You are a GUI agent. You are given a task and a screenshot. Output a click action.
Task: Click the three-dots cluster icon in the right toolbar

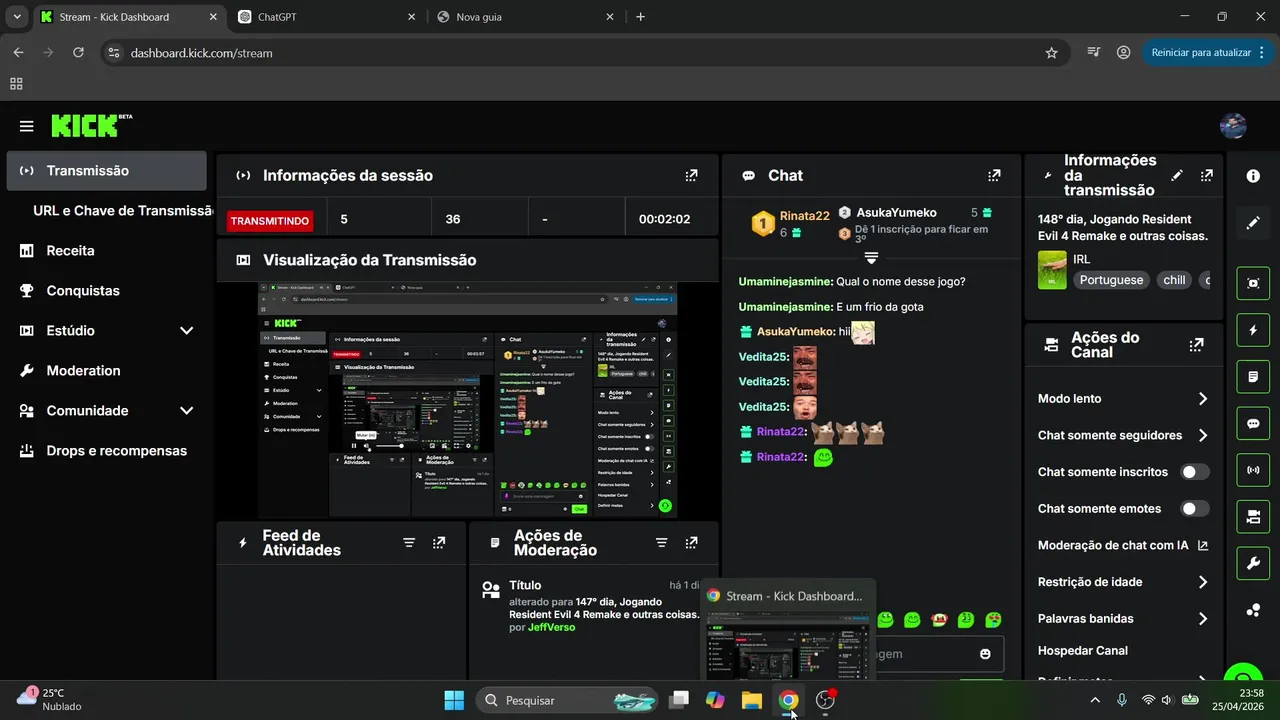coord(1253,610)
